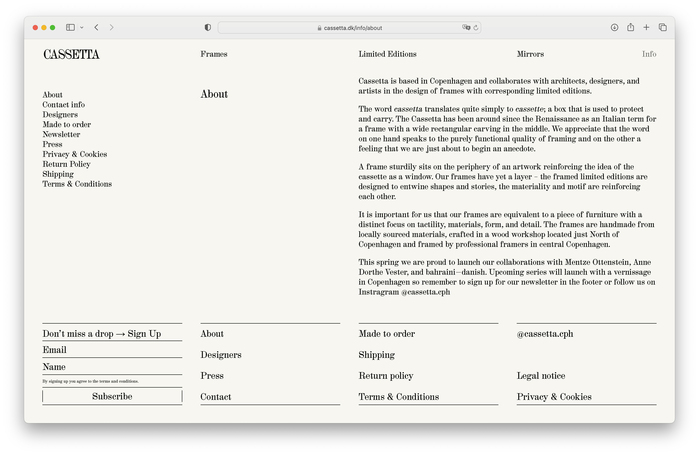699x455 pixels.
Task: Click the Share icon in Safari
Action: pos(630,28)
